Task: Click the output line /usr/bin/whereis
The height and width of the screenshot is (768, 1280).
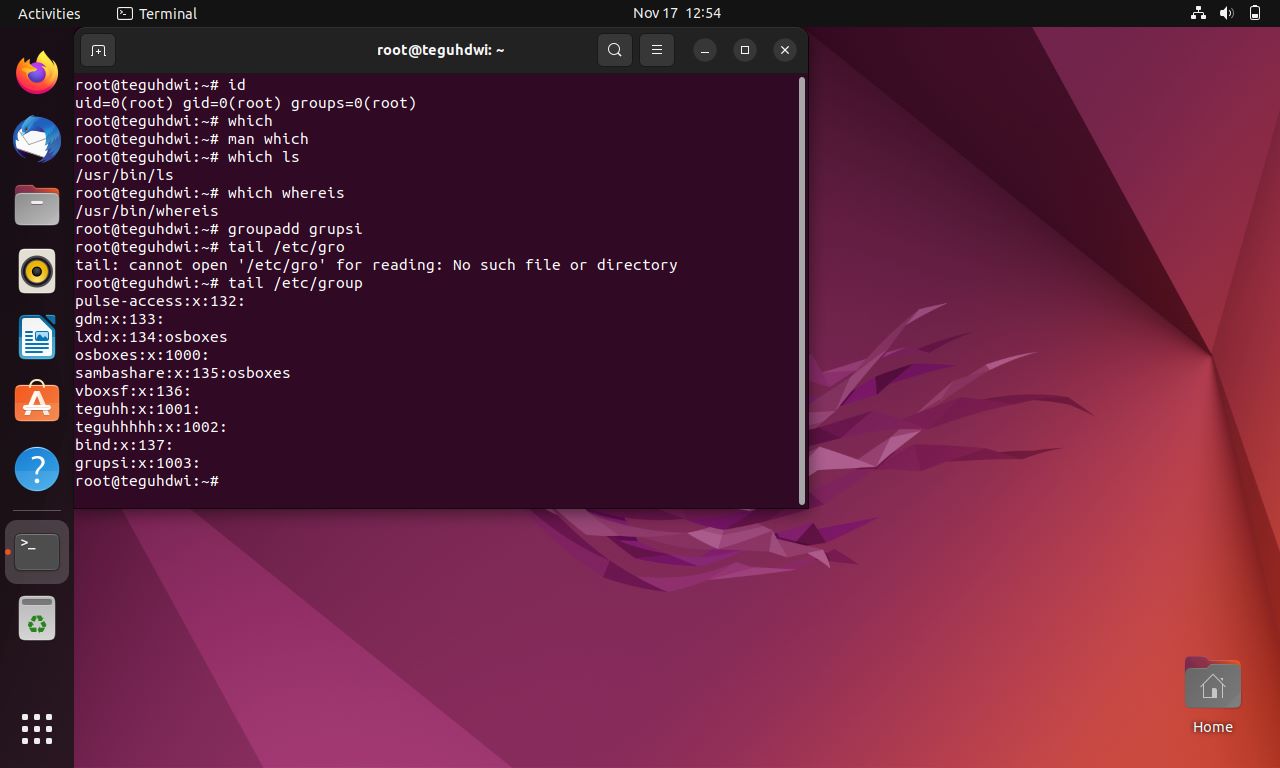Action: 147,211
